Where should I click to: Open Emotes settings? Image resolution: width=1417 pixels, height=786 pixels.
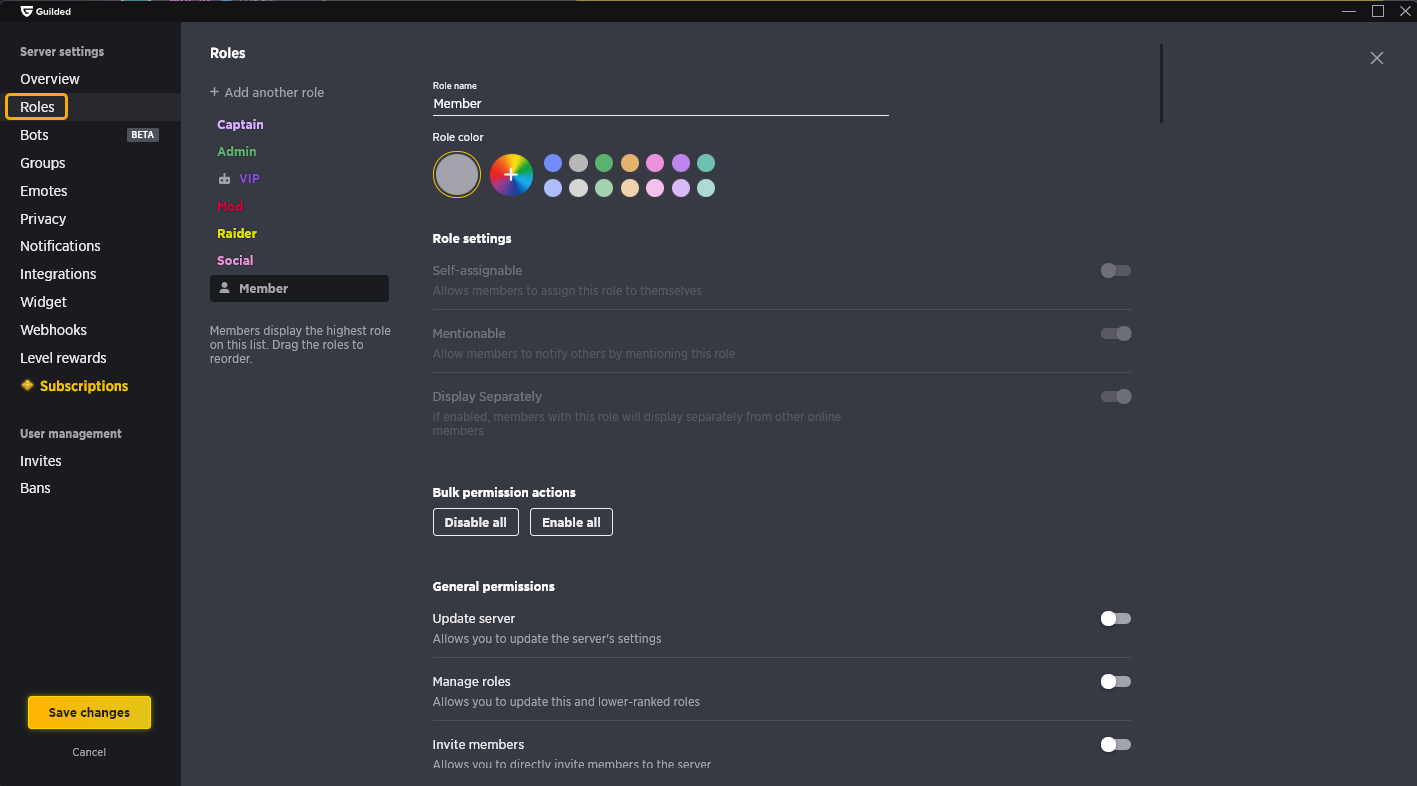coord(44,191)
